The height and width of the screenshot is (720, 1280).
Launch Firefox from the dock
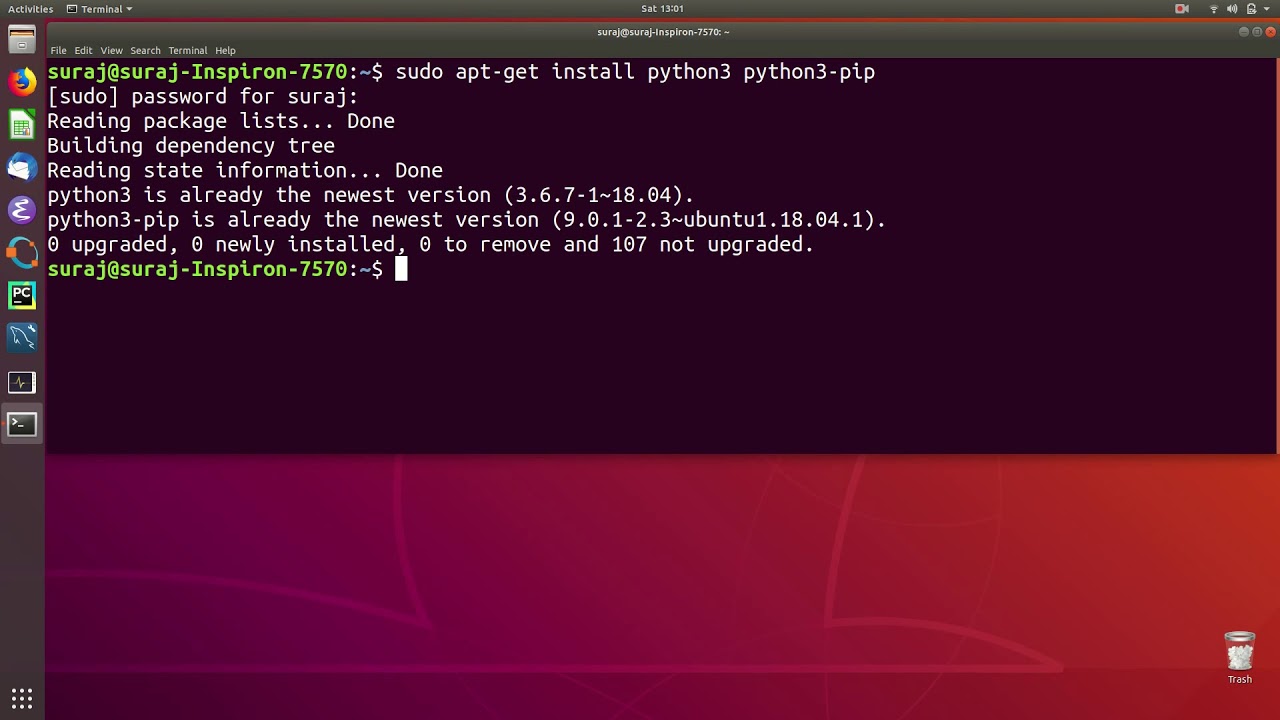pos(21,82)
